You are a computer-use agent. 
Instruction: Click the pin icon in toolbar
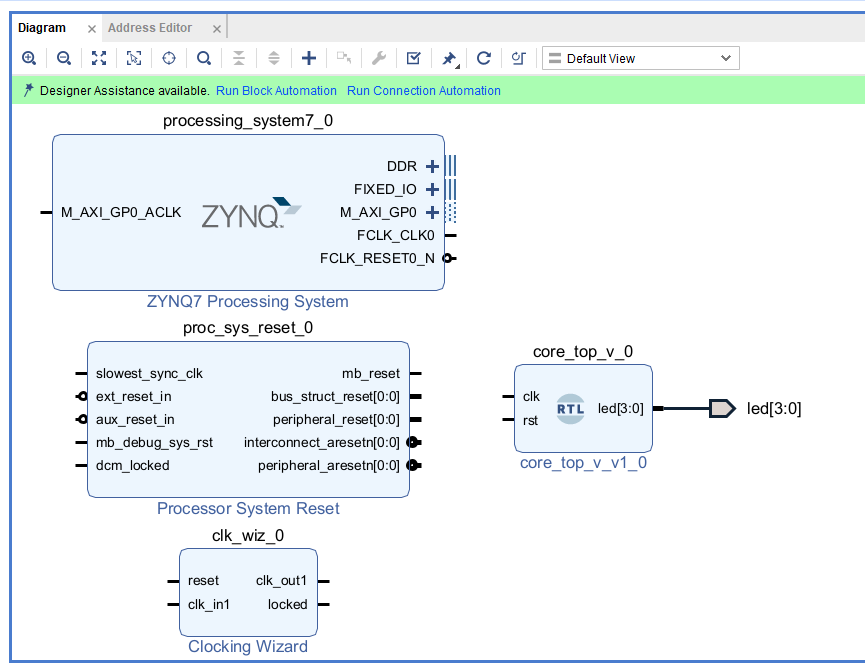tap(449, 58)
